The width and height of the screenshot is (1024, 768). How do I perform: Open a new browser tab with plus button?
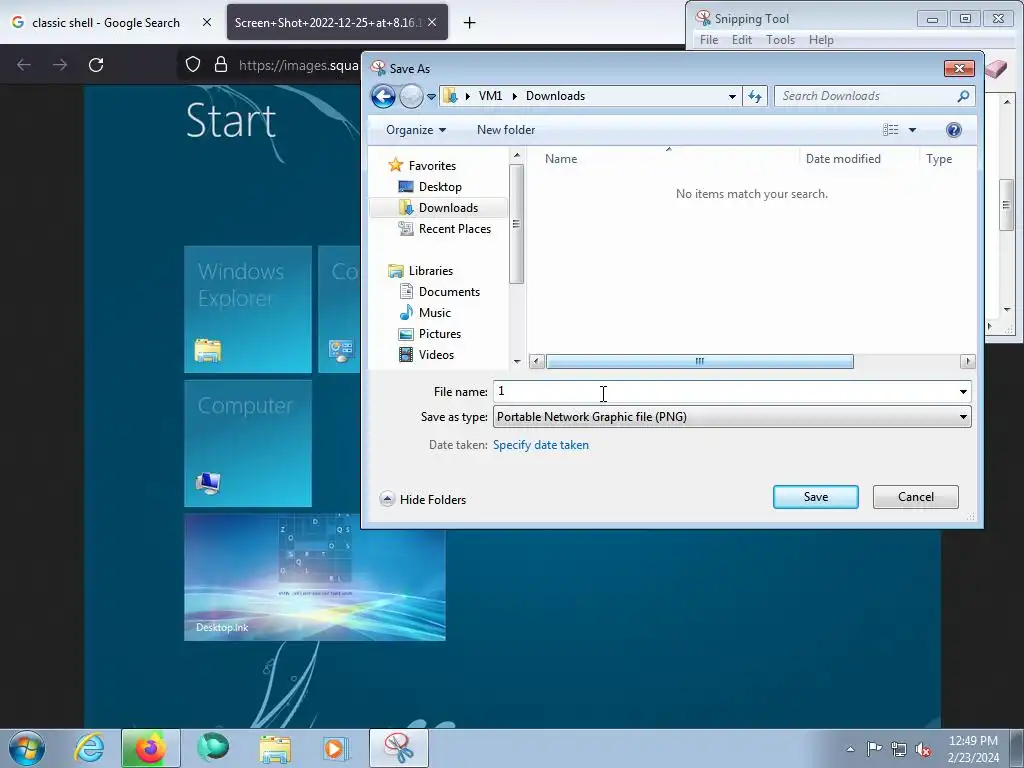click(x=469, y=23)
